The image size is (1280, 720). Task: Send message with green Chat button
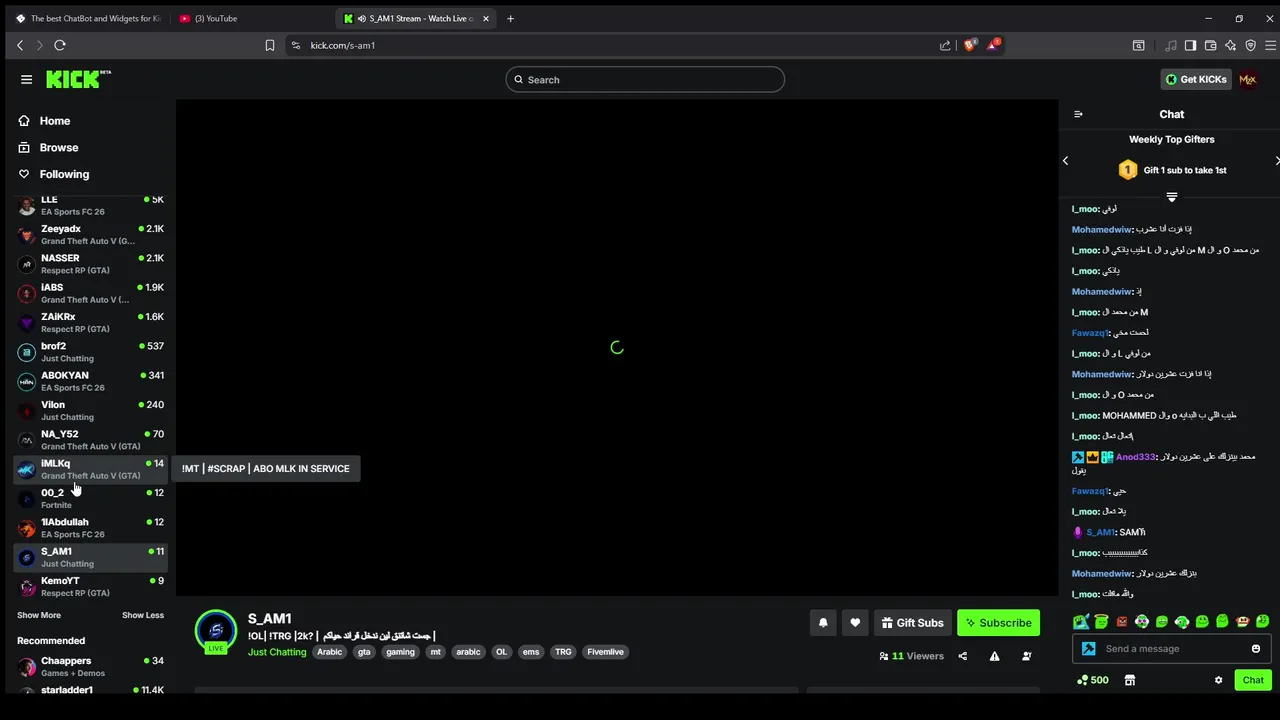1253,680
